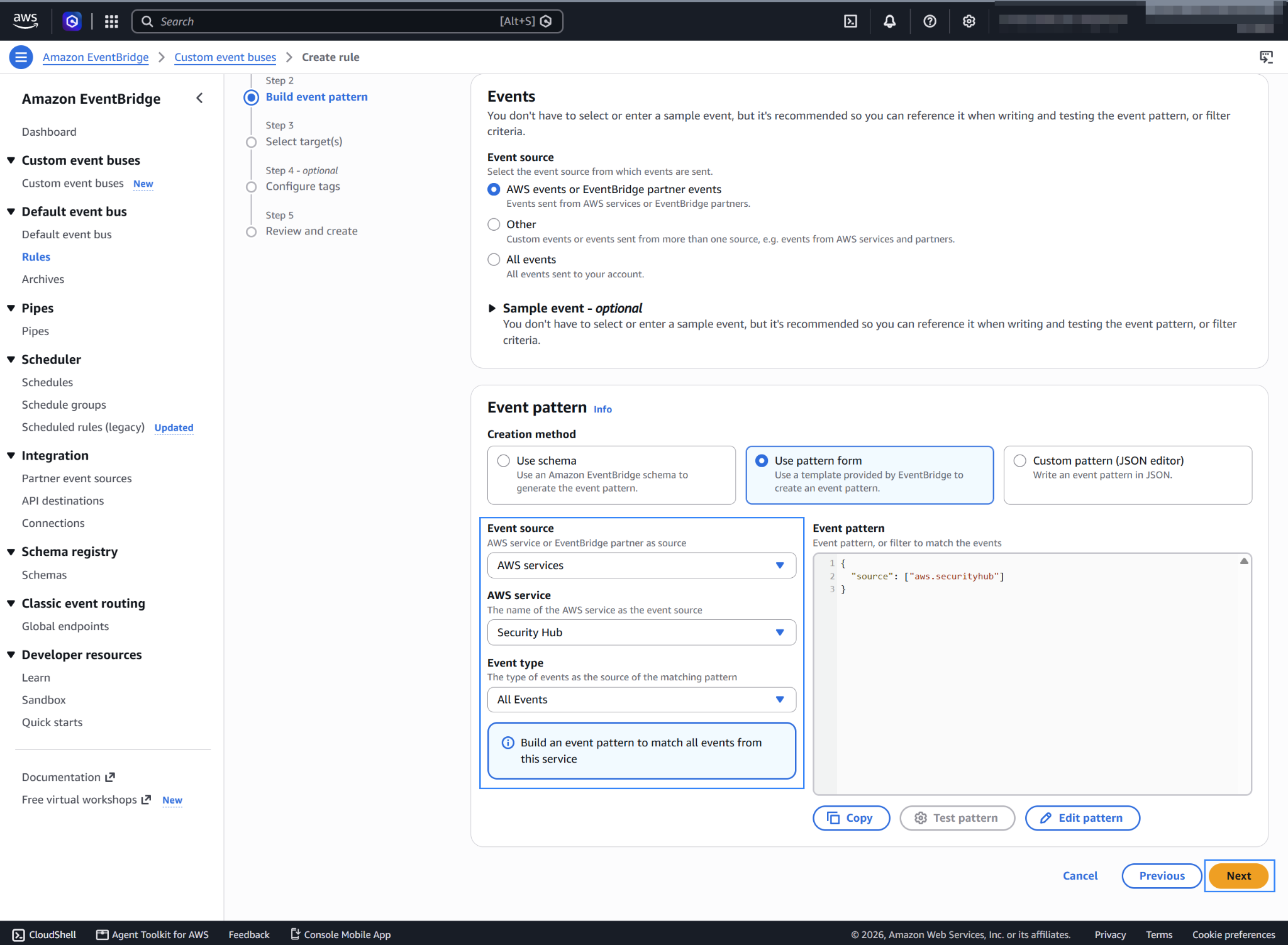Click the Amazon Q icon in the top bar
This screenshot has width=1288, height=945.
[72, 21]
